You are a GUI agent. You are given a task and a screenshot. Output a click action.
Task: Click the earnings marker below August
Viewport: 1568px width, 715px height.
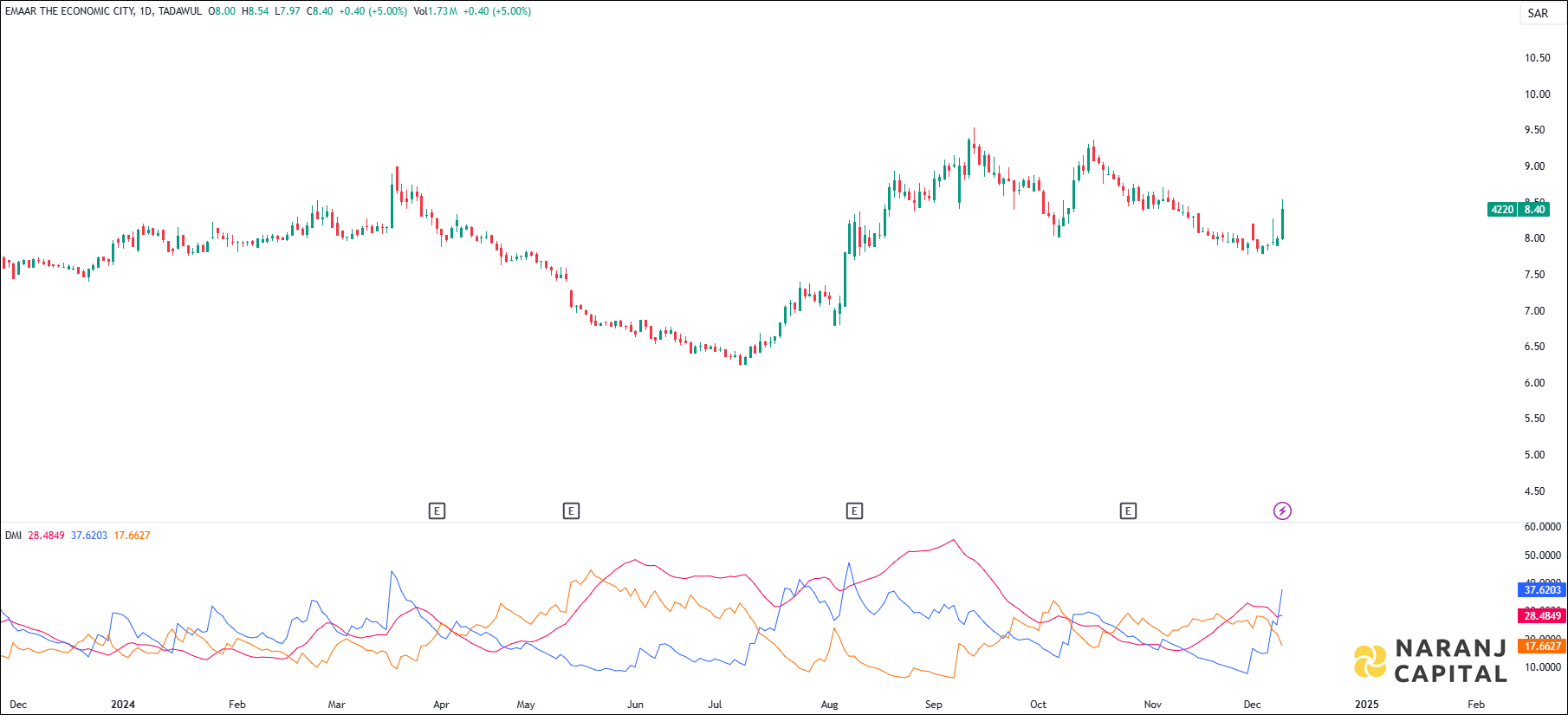click(x=854, y=511)
